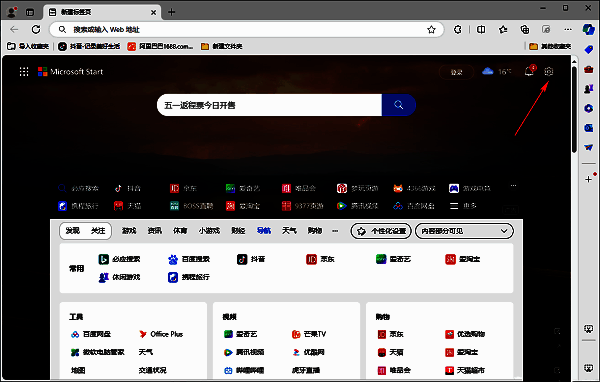Image resolution: width=600 pixels, height=382 pixels.
Task: Open the Outlook sidebar icon
Action: (x=589, y=128)
